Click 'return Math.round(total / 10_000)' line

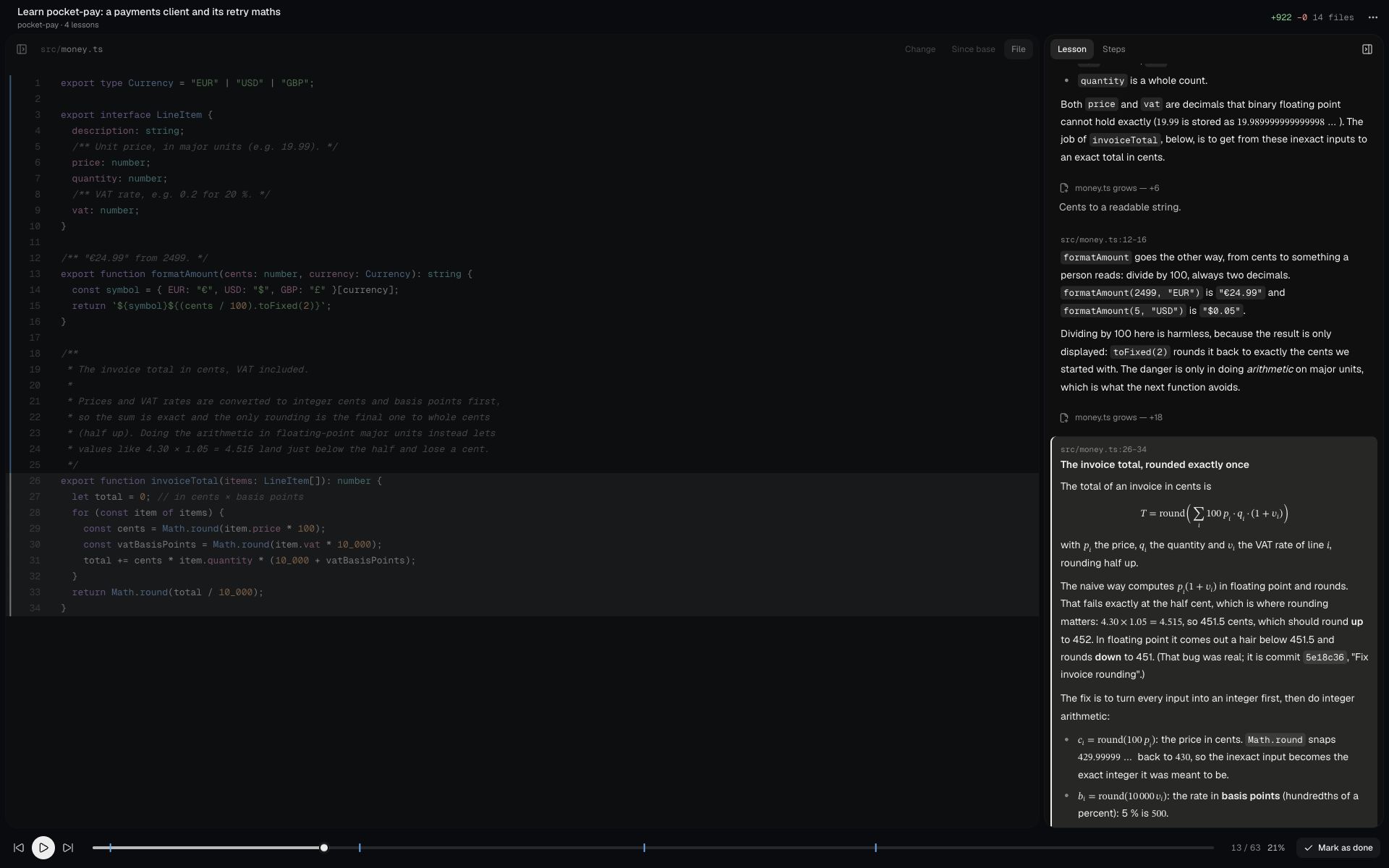click(x=167, y=592)
